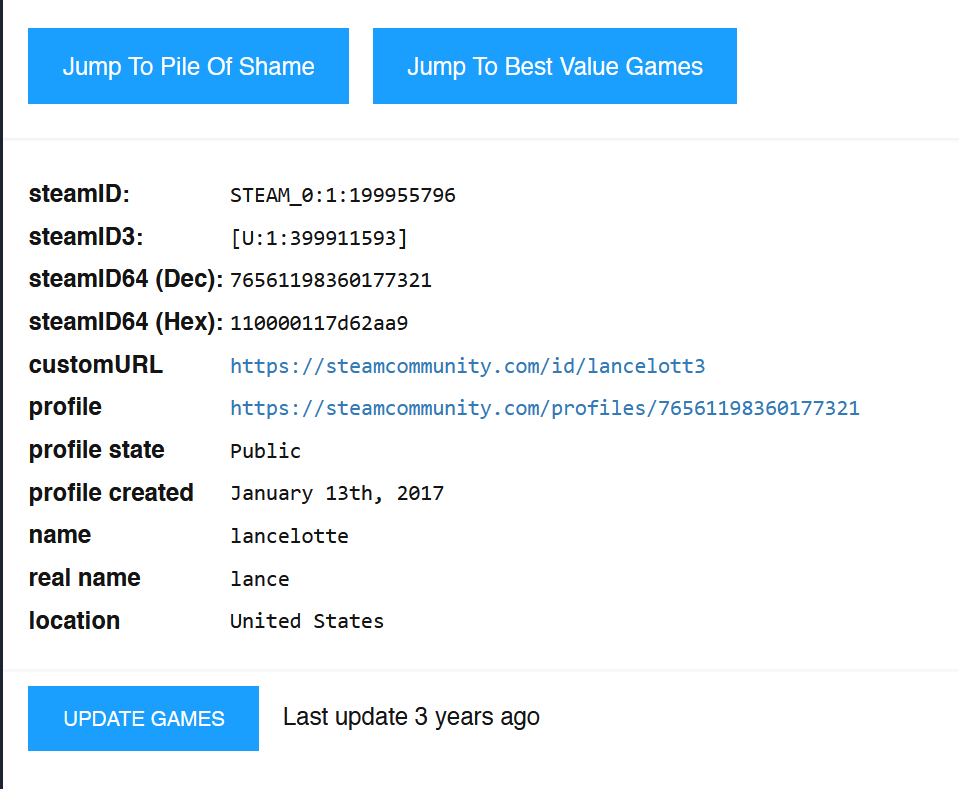Select the steamID64 (Dec) value 76561198360177321

330,280
